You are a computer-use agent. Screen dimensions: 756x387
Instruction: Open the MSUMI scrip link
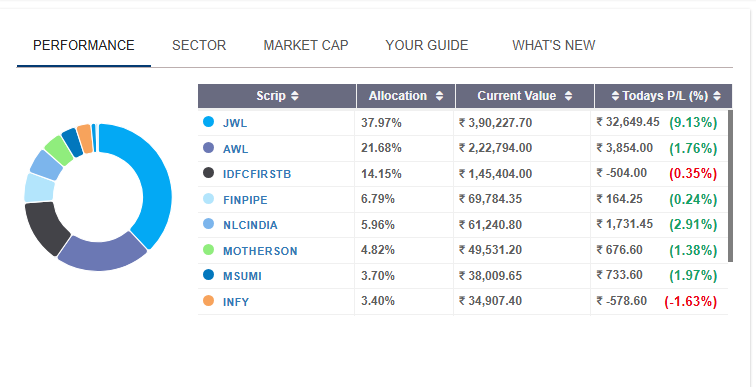(242, 276)
